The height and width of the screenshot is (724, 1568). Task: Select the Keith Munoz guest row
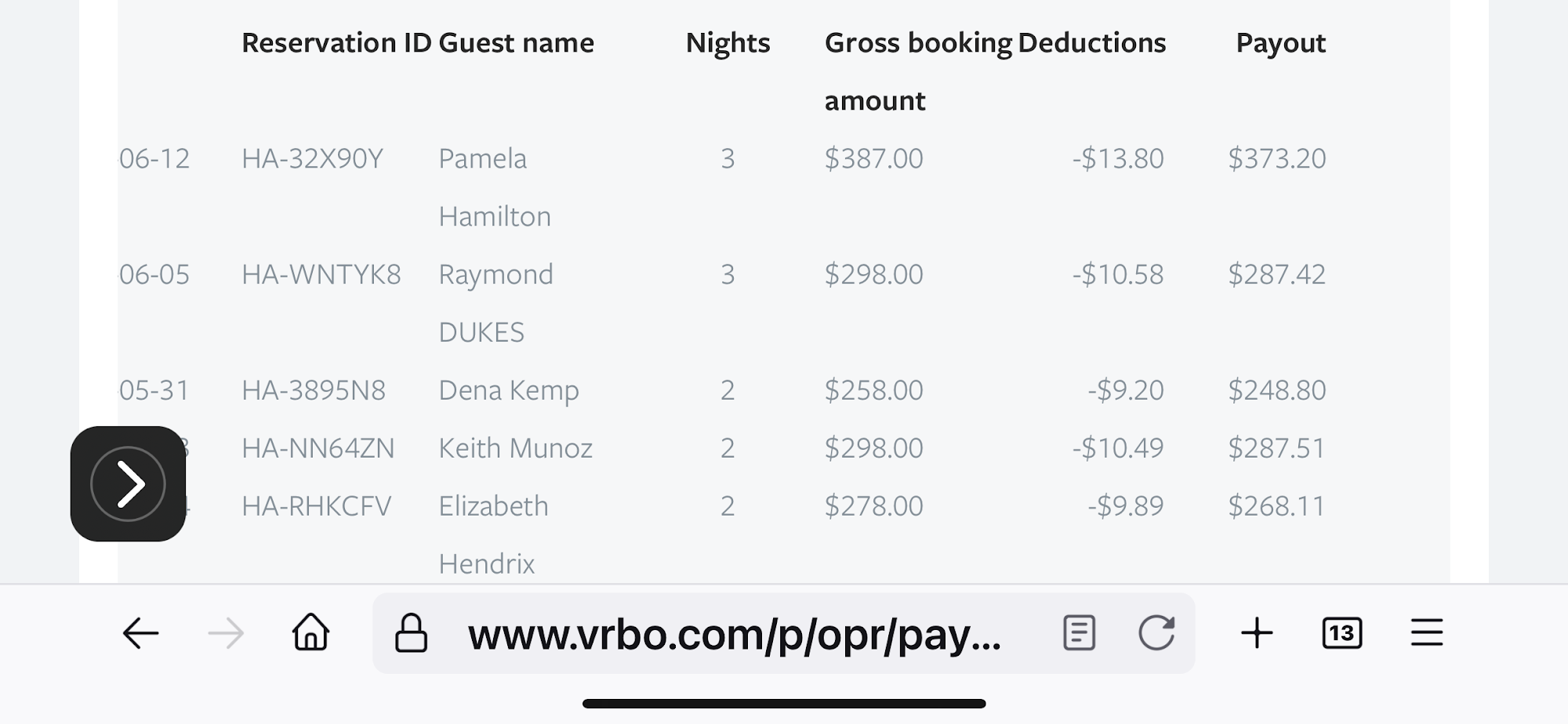coord(515,448)
